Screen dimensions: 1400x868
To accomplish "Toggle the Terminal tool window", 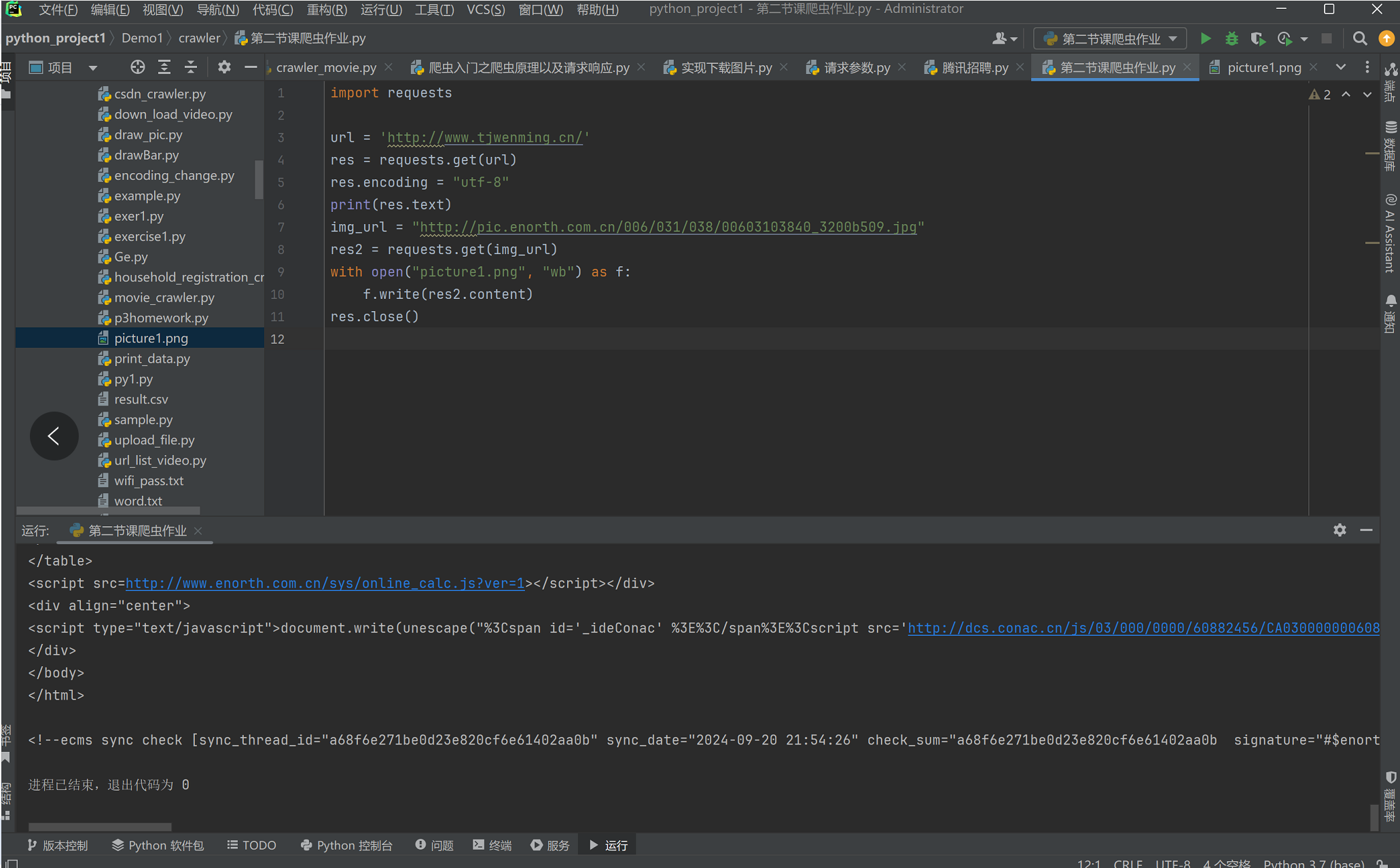I will pos(492,845).
